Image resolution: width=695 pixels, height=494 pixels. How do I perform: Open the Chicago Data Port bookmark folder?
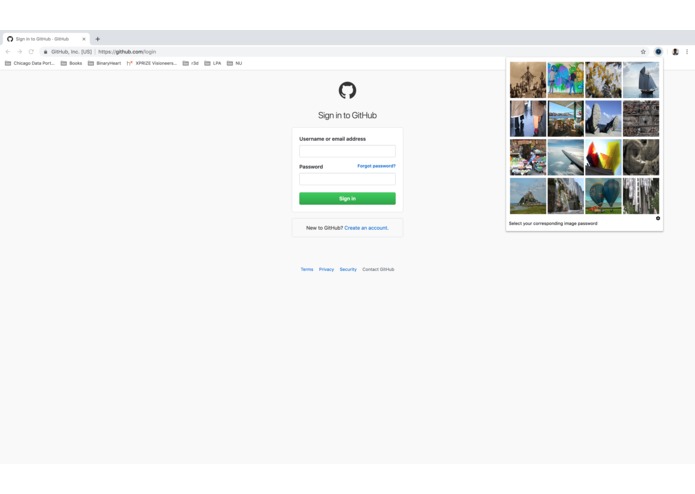(x=30, y=63)
